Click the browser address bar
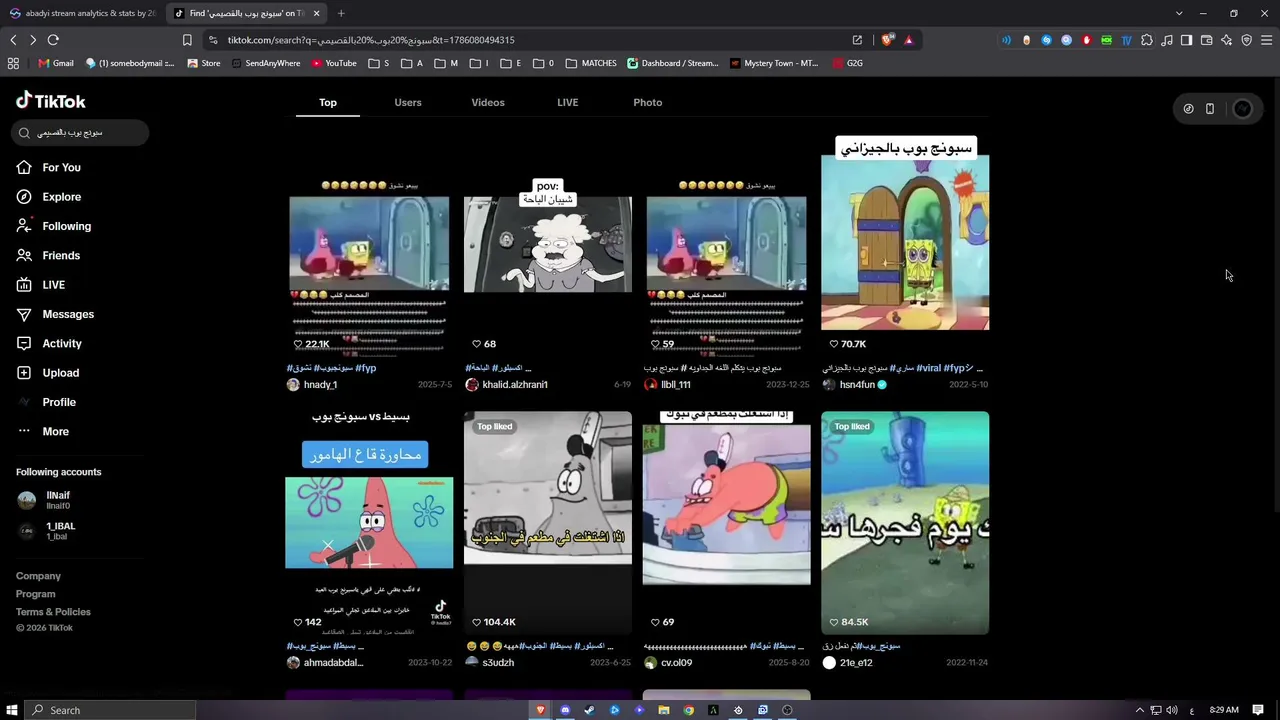 click(x=530, y=40)
